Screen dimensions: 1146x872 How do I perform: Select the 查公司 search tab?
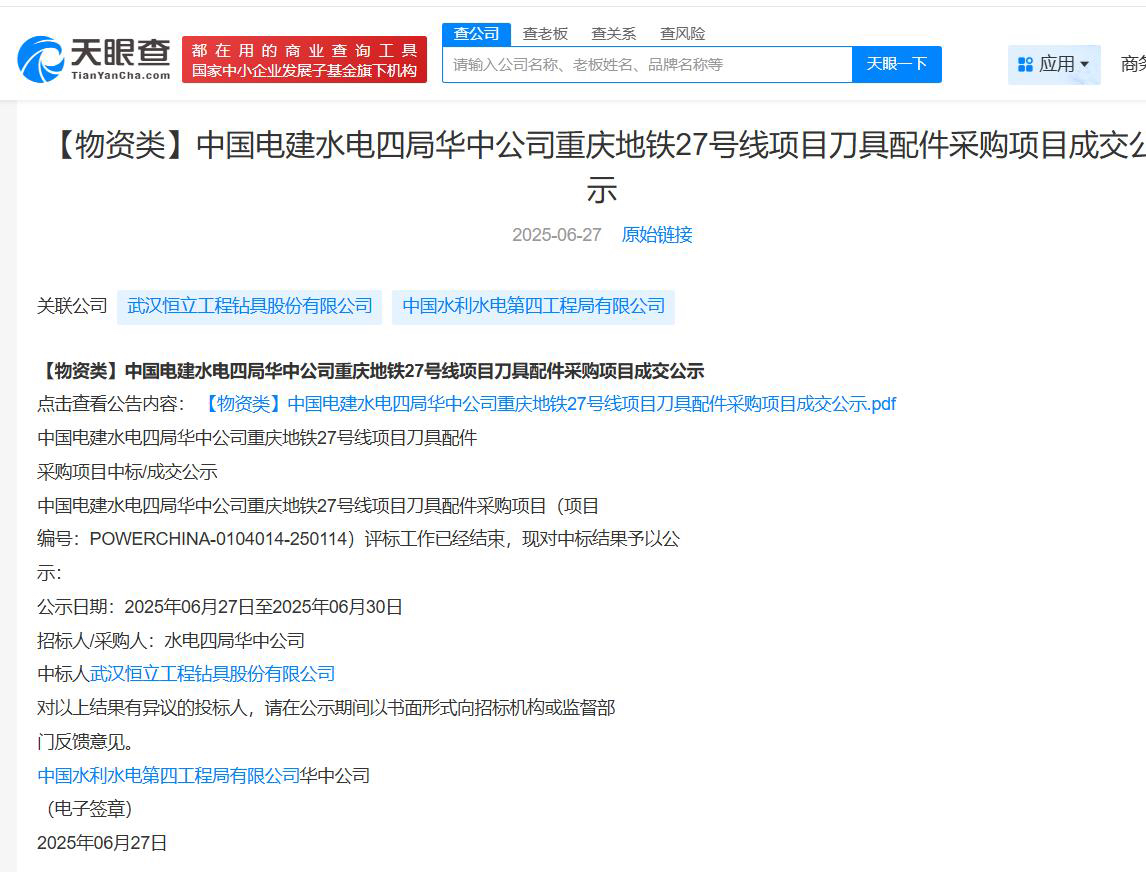click(476, 34)
